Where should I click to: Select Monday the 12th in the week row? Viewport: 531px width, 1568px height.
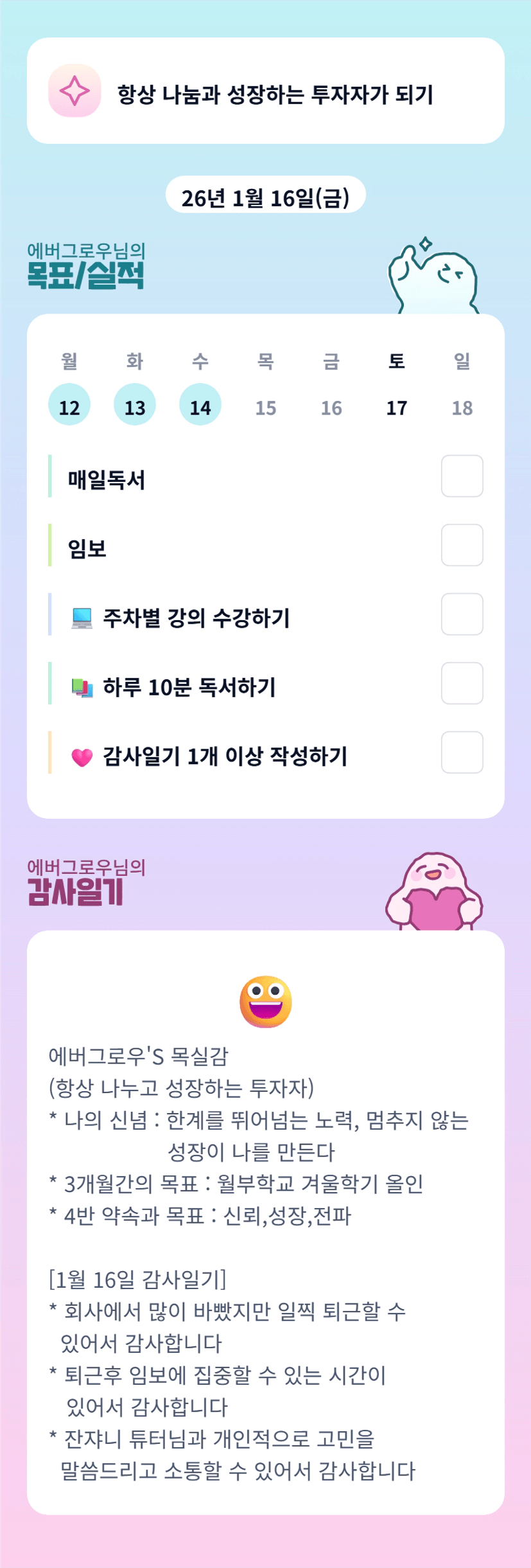pos(69,405)
